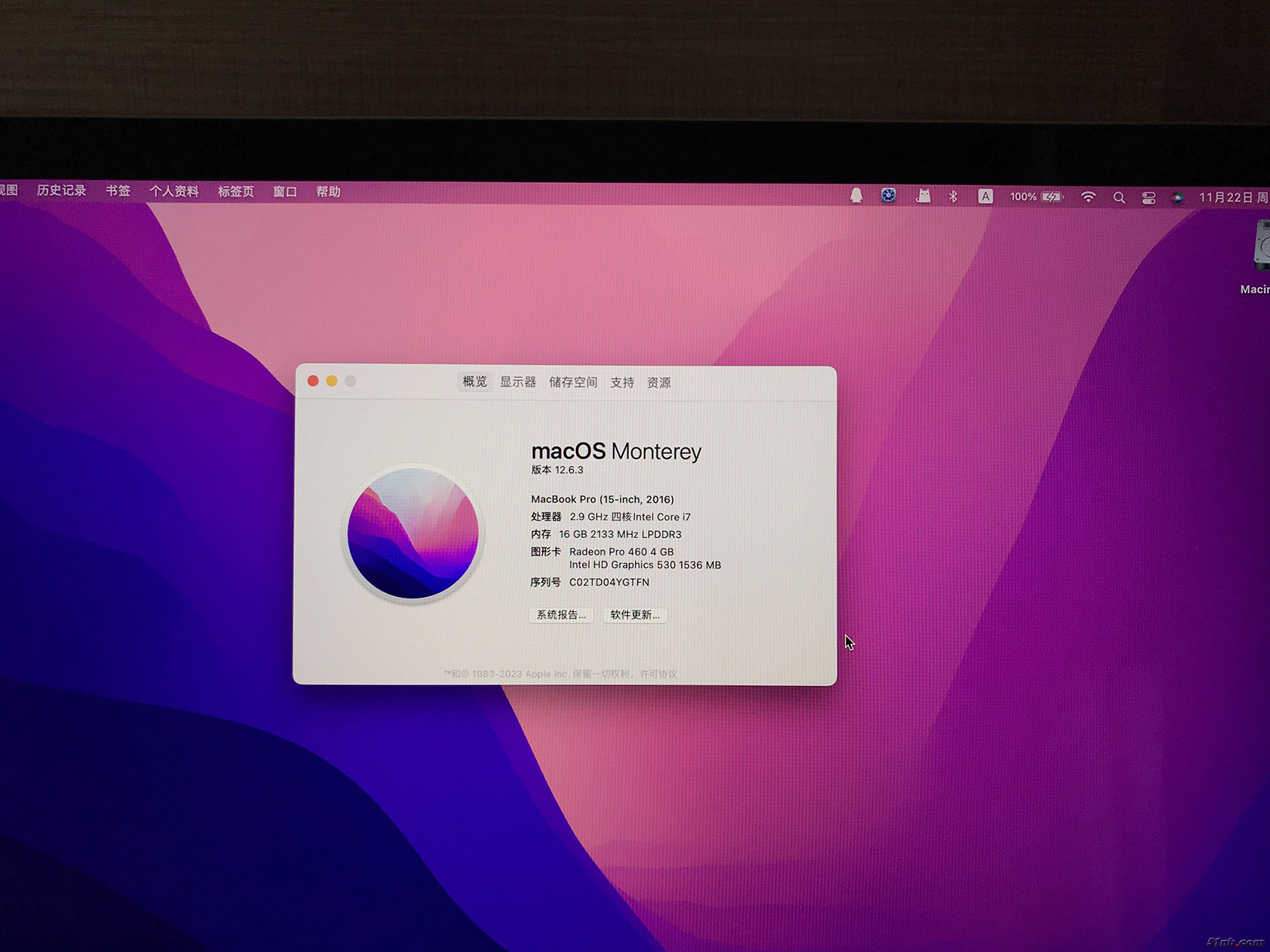Open the 书签 menu
The height and width of the screenshot is (952, 1270).
click(x=118, y=191)
